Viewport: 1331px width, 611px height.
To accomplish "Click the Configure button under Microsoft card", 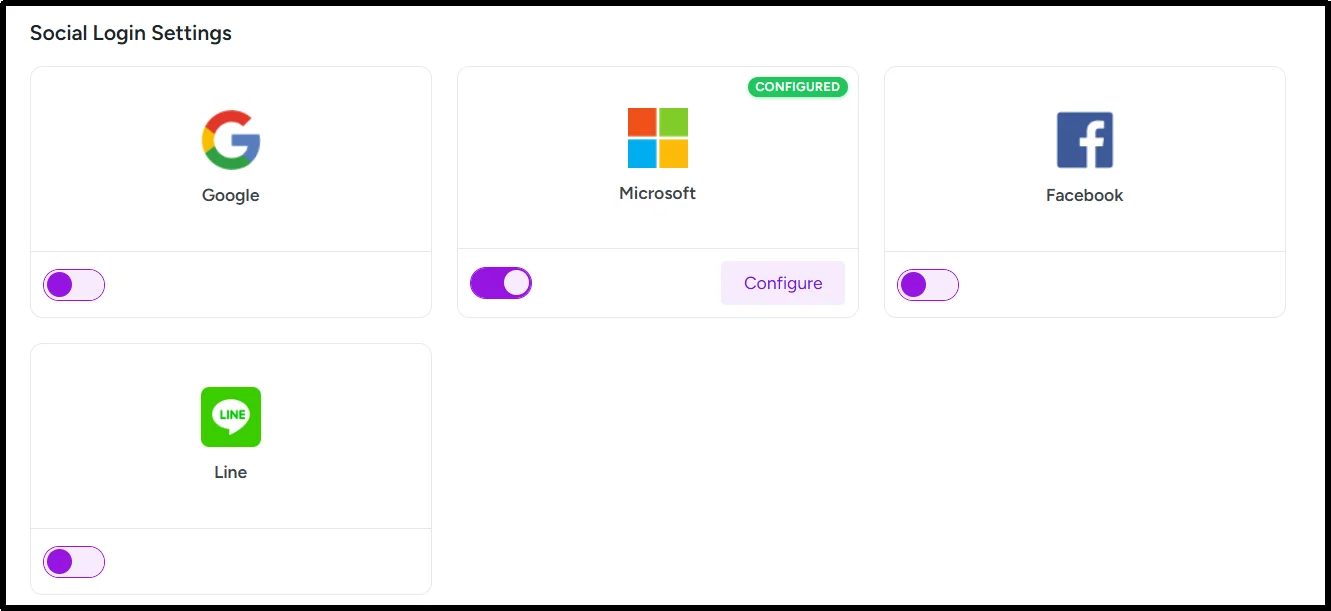I will coord(782,283).
